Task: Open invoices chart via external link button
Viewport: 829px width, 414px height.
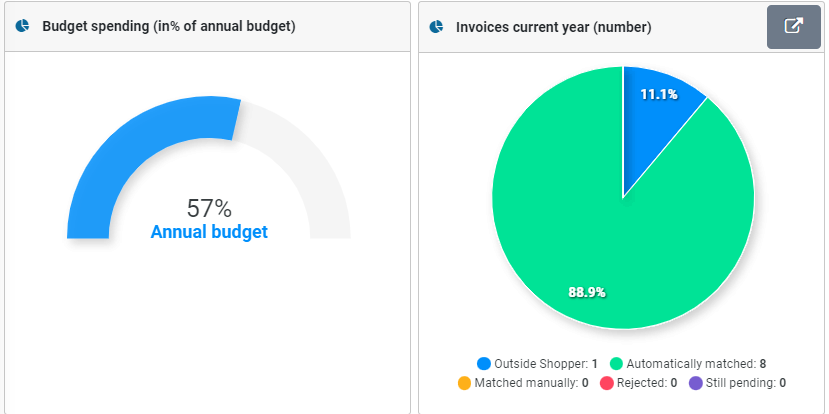Action: tap(793, 26)
